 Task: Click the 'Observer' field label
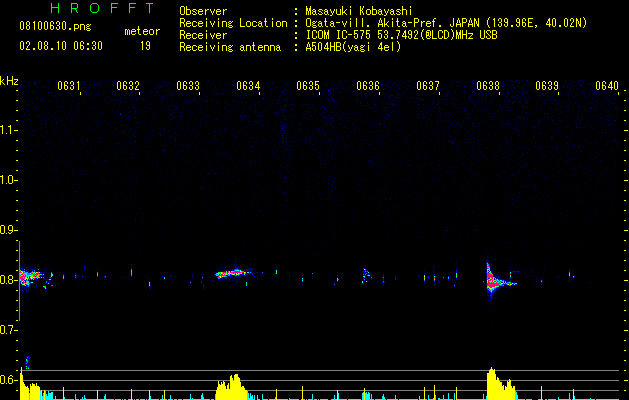coord(203,11)
